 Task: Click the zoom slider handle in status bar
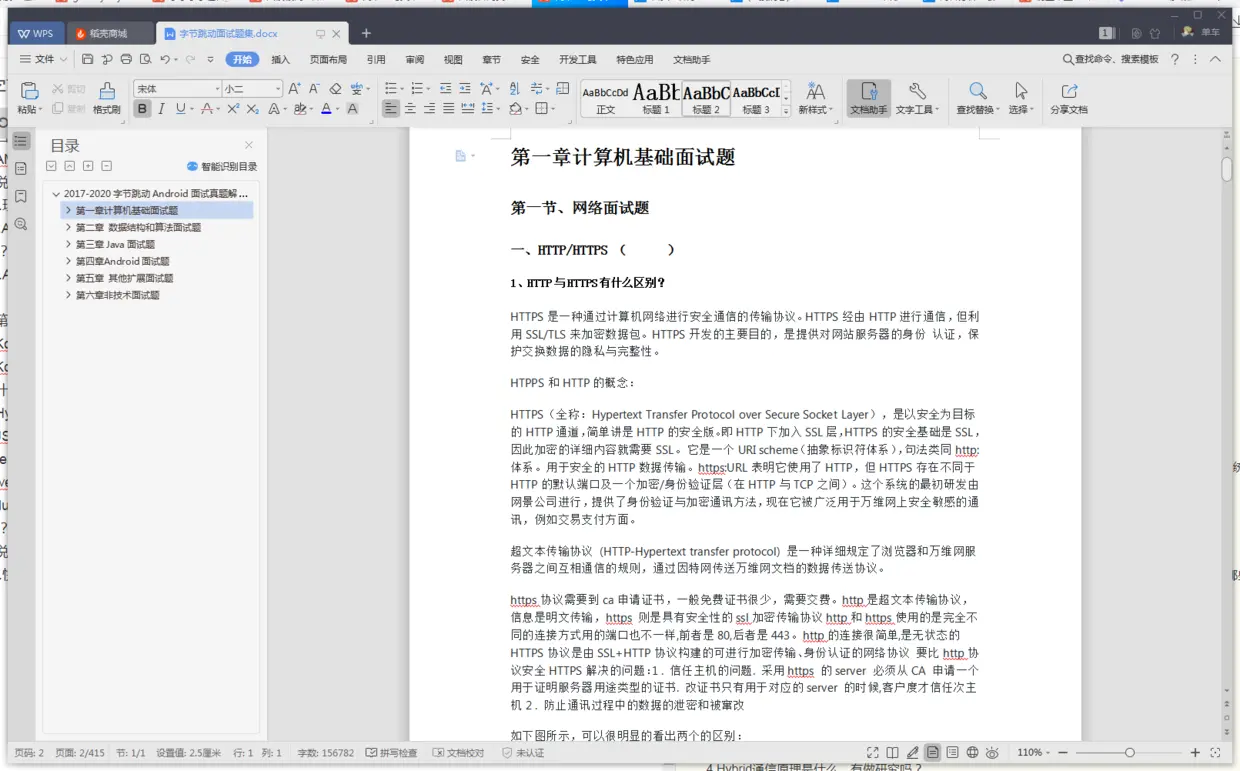[x=1129, y=753]
